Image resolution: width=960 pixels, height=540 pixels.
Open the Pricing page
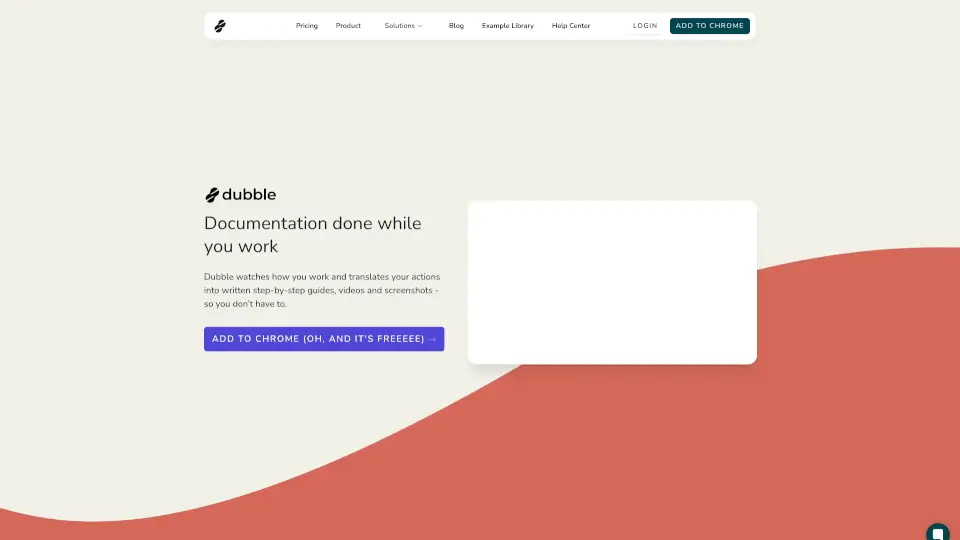pyautogui.click(x=307, y=26)
